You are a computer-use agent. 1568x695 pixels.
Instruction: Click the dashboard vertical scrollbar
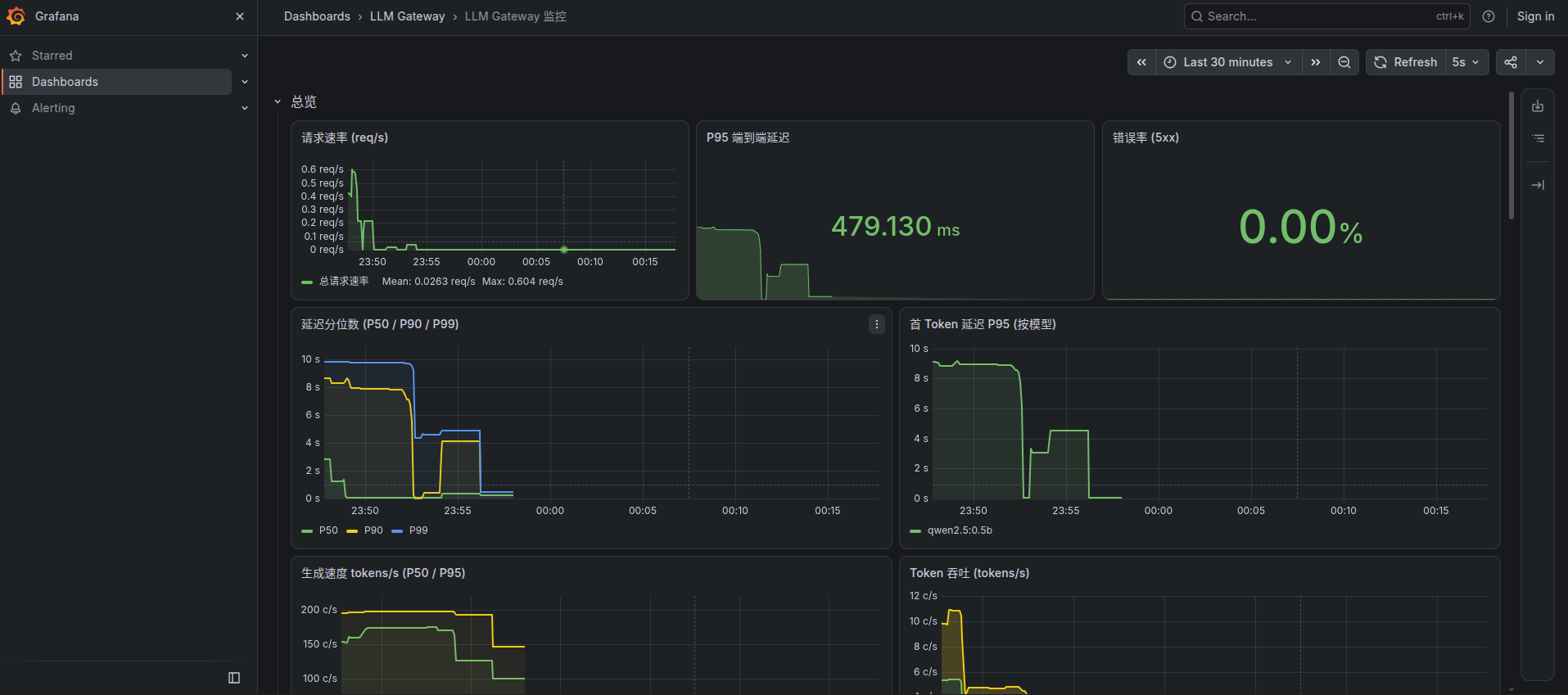click(1512, 156)
